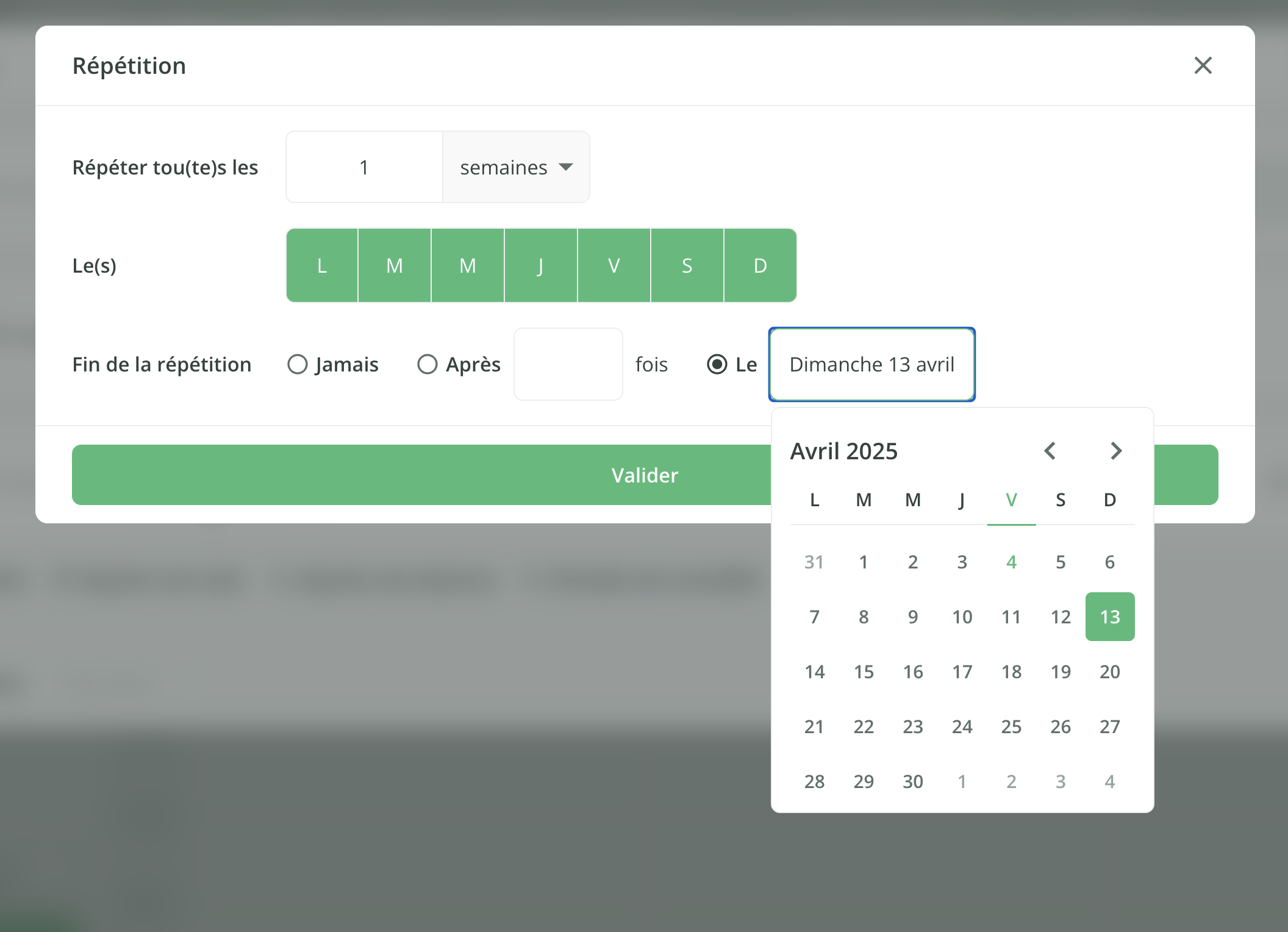Toggle the Saturday (S) weekday button
1288x932 pixels.
tap(687, 265)
